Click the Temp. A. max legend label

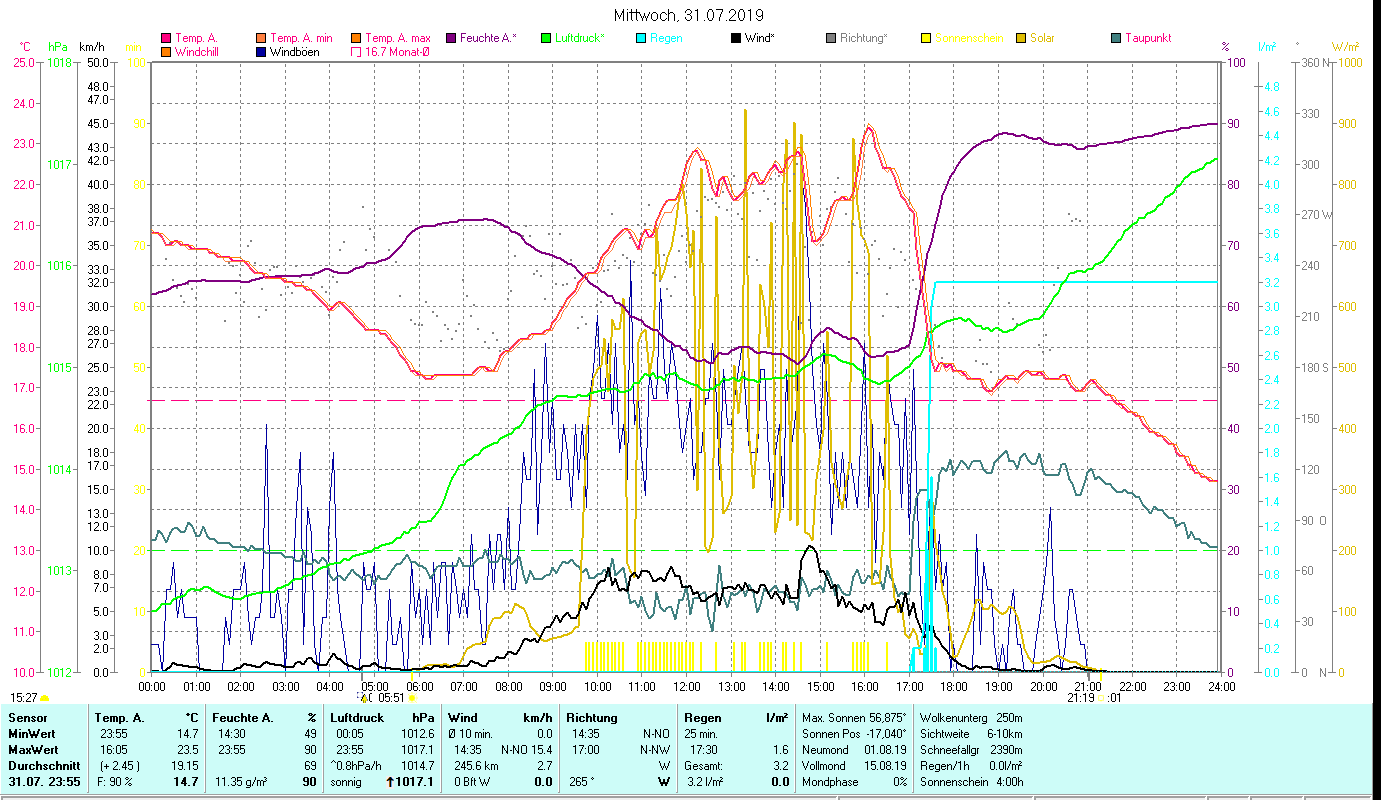[x=398, y=38]
